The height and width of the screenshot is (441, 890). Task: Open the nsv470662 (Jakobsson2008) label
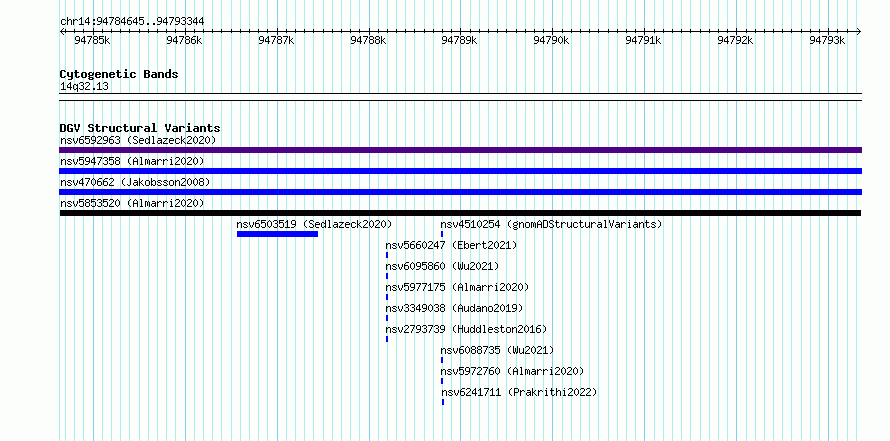click(x=135, y=182)
